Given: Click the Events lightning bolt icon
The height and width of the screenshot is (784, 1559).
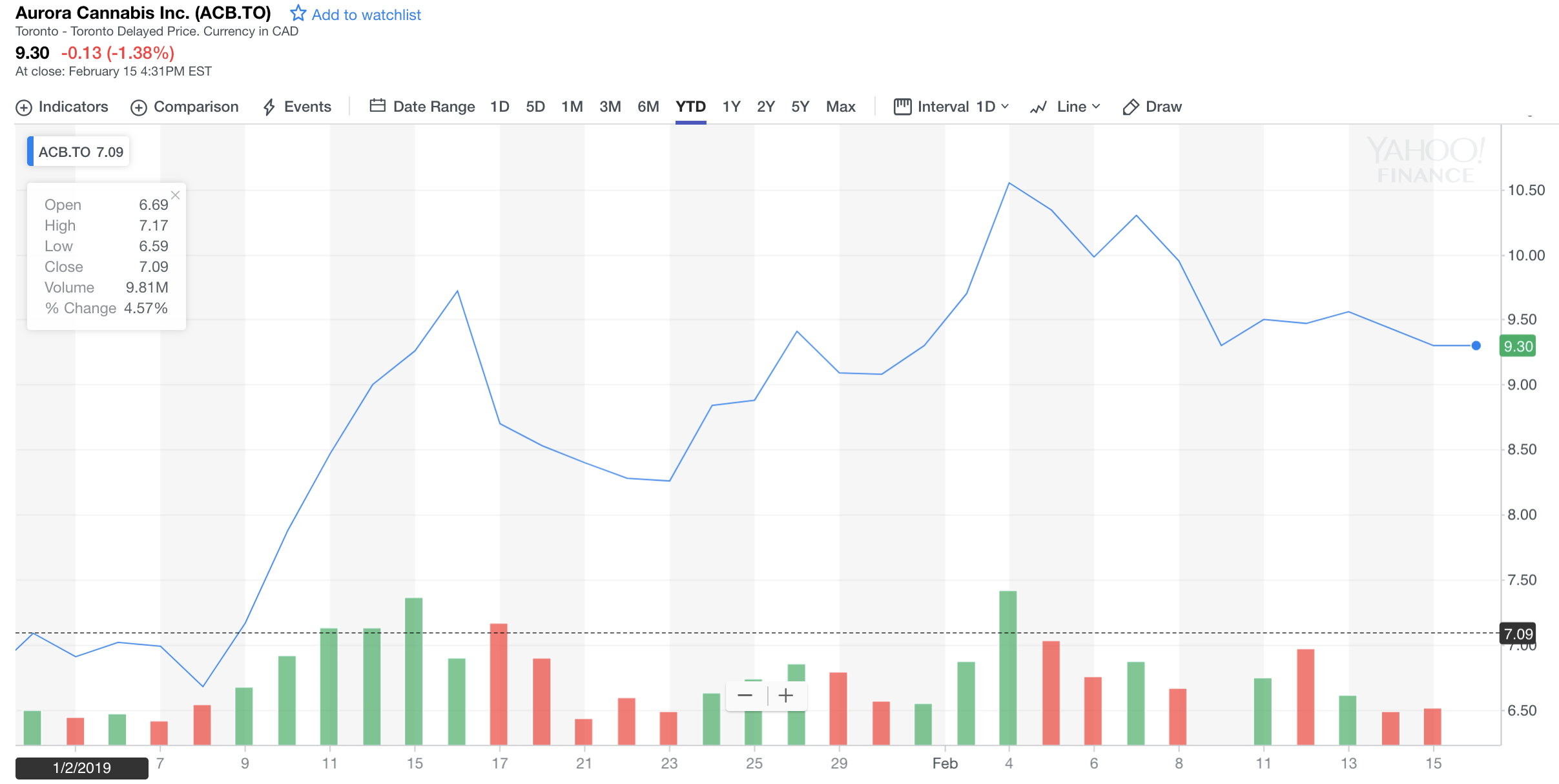Looking at the screenshot, I should (269, 107).
